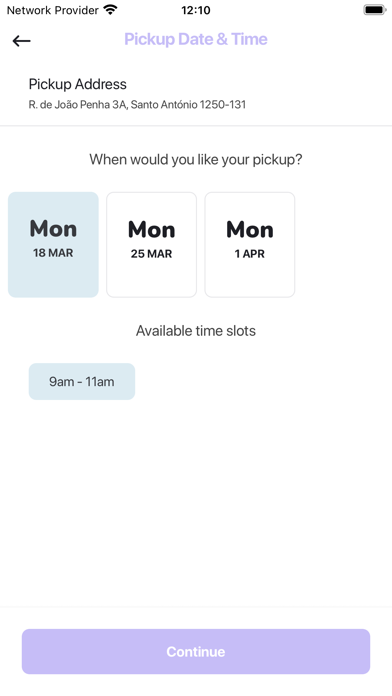The image size is (392, 696).
Task: Select the Mon 18 MAR pickup date
Action: [53, 245]
